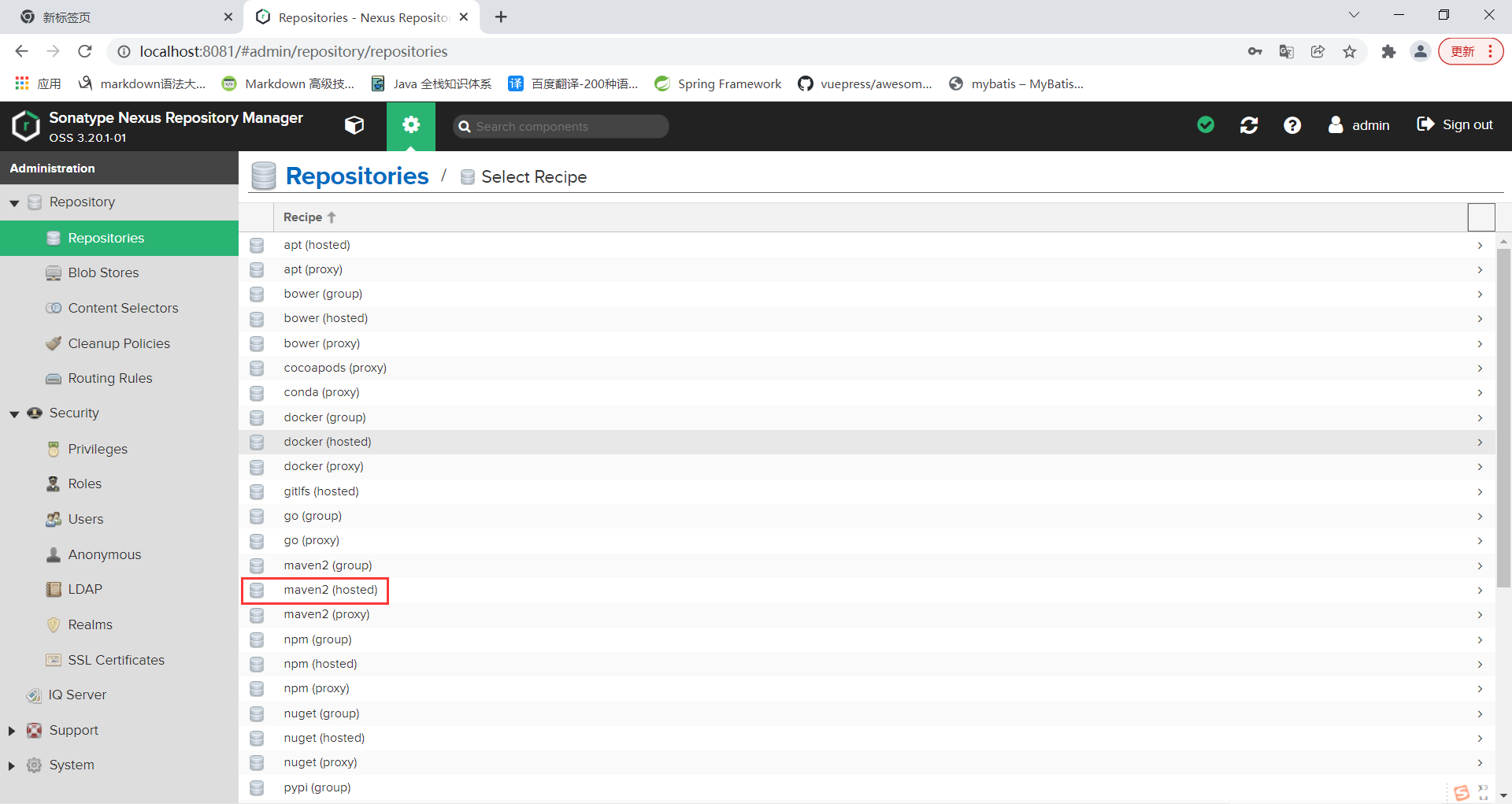
Task: Open the Spring Framework bookmark
Action: pyautogui.click(x=718, y=83)
